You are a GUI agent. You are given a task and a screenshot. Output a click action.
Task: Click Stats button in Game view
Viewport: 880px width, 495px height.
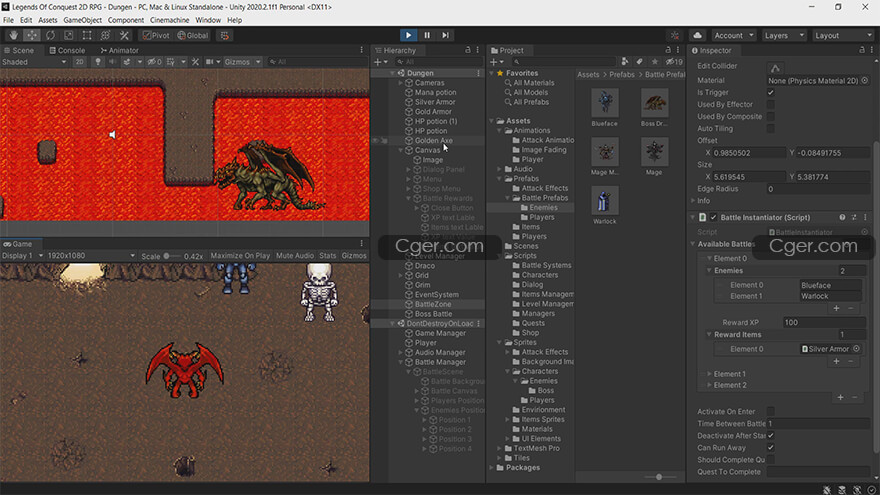[328, 255]
